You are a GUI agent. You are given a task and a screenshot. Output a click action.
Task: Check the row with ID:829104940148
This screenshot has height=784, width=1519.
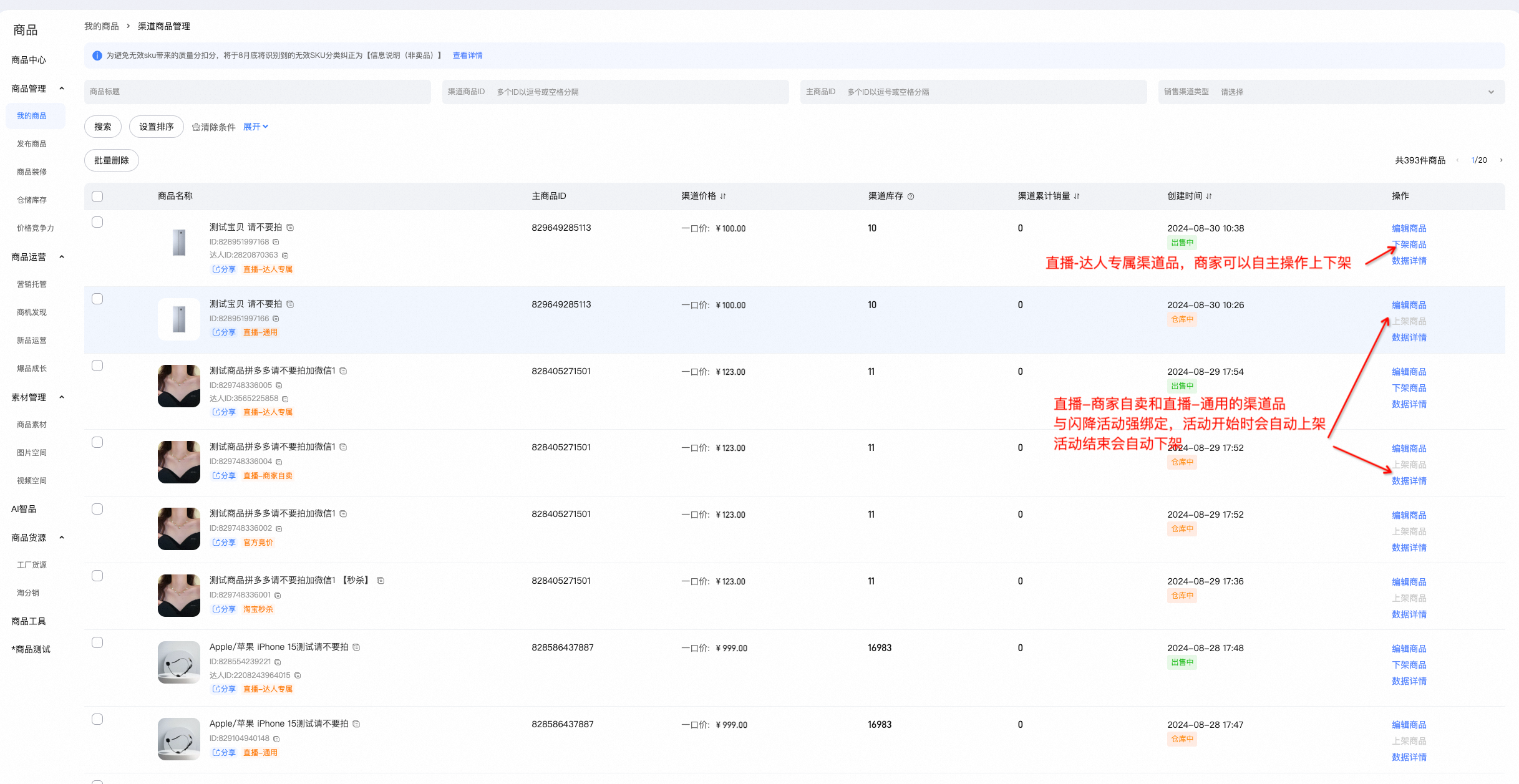click(x=97, y=719)
